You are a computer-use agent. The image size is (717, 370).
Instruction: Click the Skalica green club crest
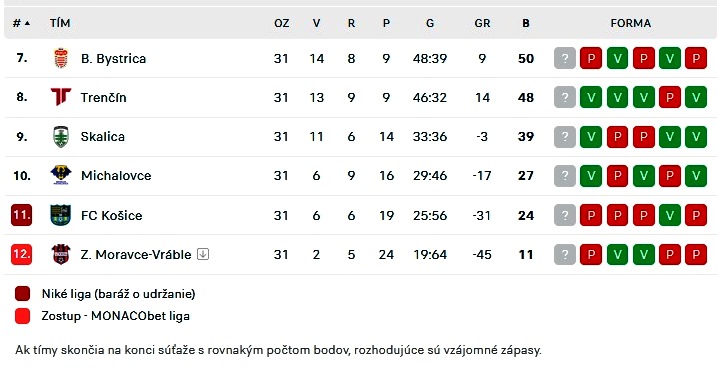click(x=61, y=136)
